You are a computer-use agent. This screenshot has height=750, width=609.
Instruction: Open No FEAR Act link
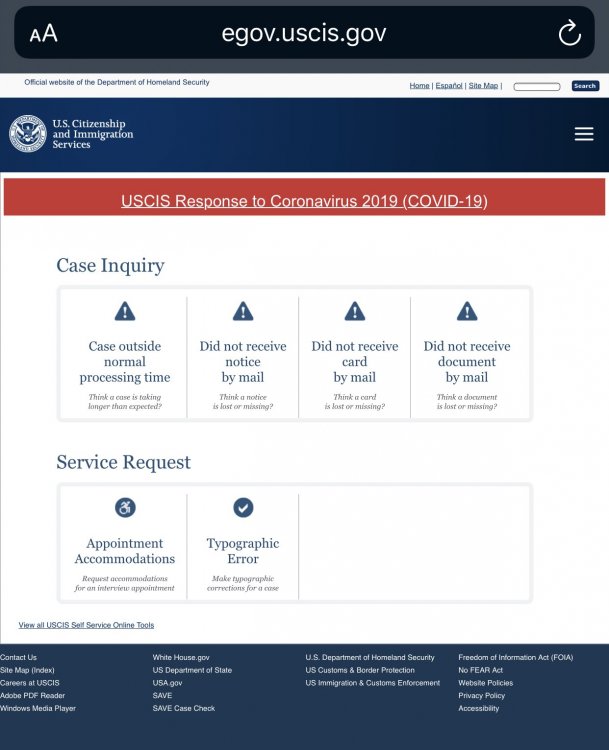(480, 670)
